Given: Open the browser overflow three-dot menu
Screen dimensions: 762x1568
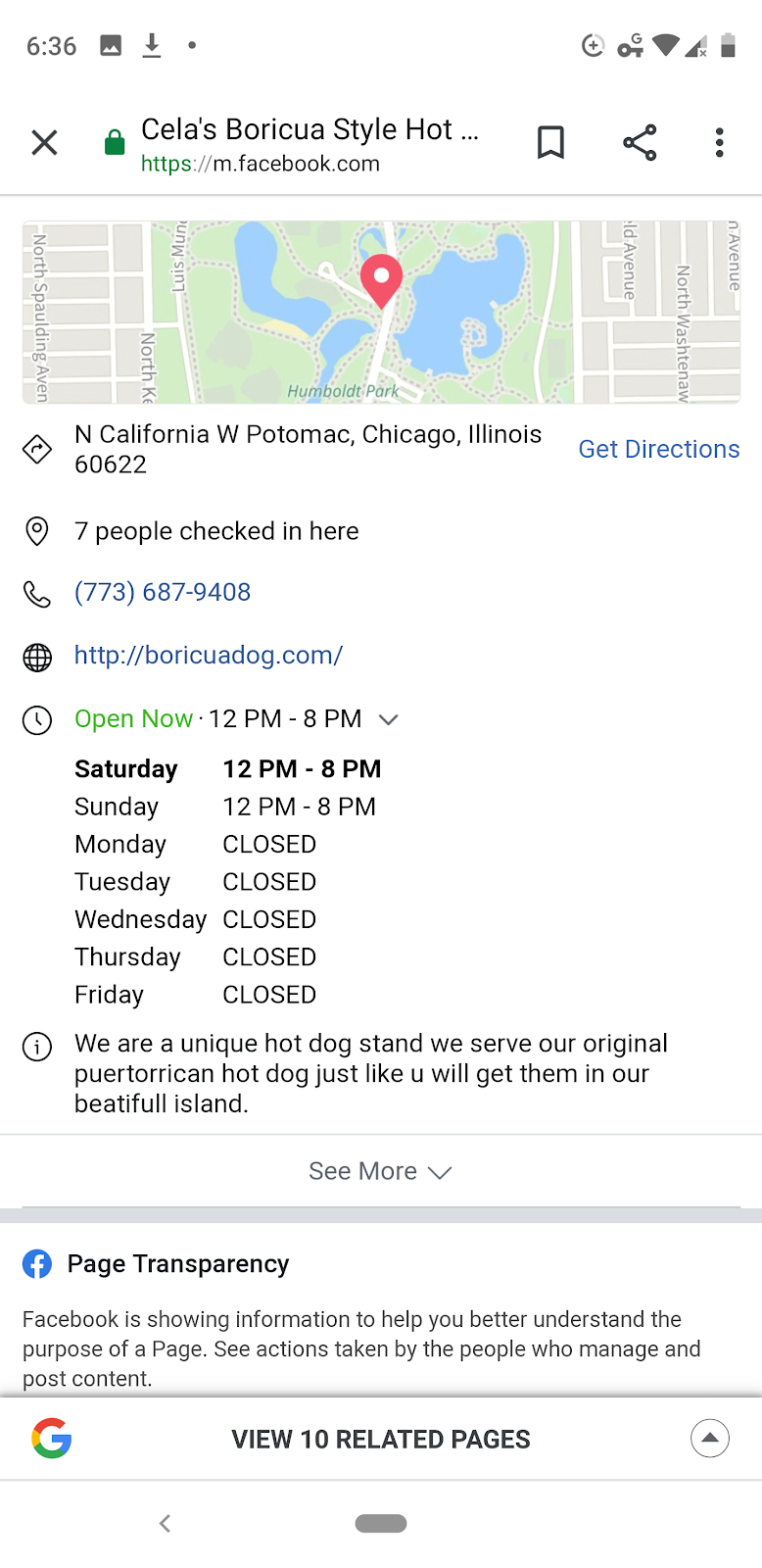Looking at the screenshot, I should tap(719, 142).
